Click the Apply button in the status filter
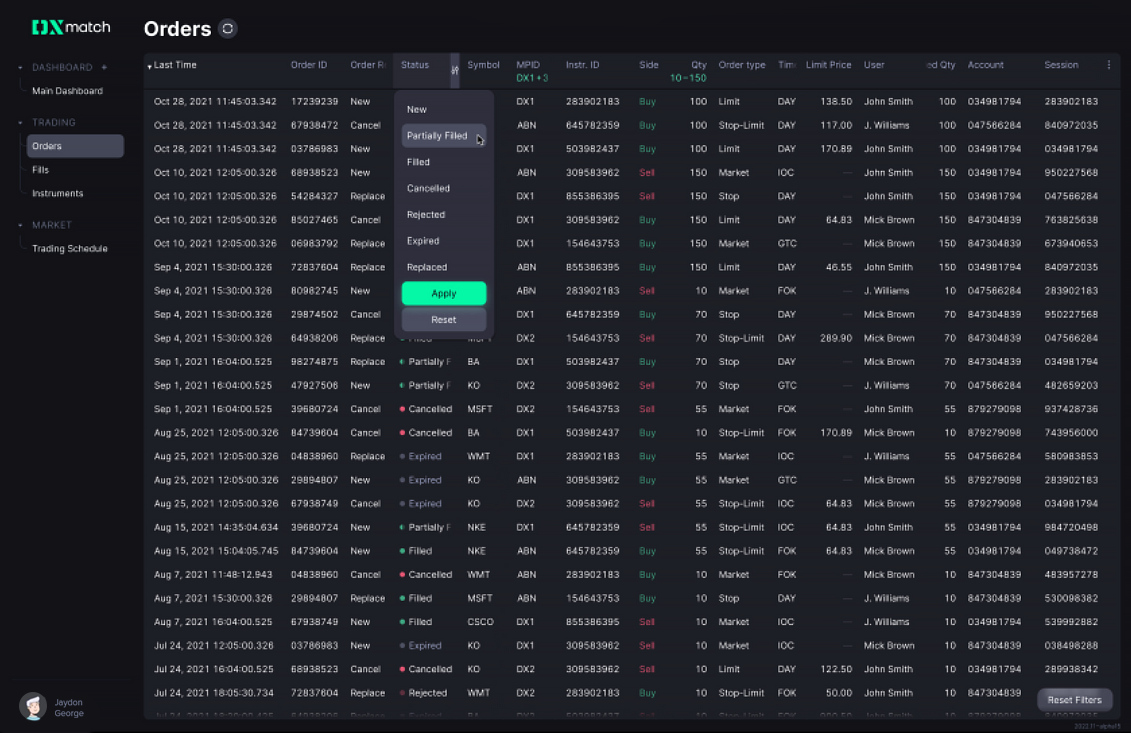 pos(443,293)
